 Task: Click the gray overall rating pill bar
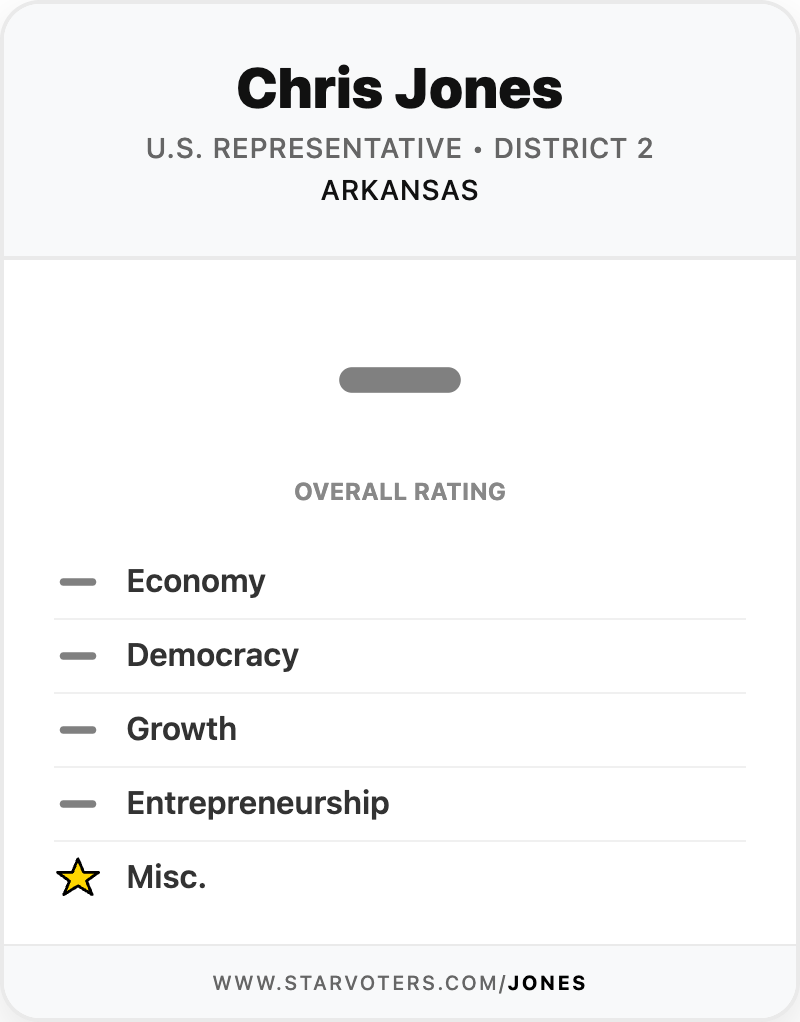coord(400,380)
